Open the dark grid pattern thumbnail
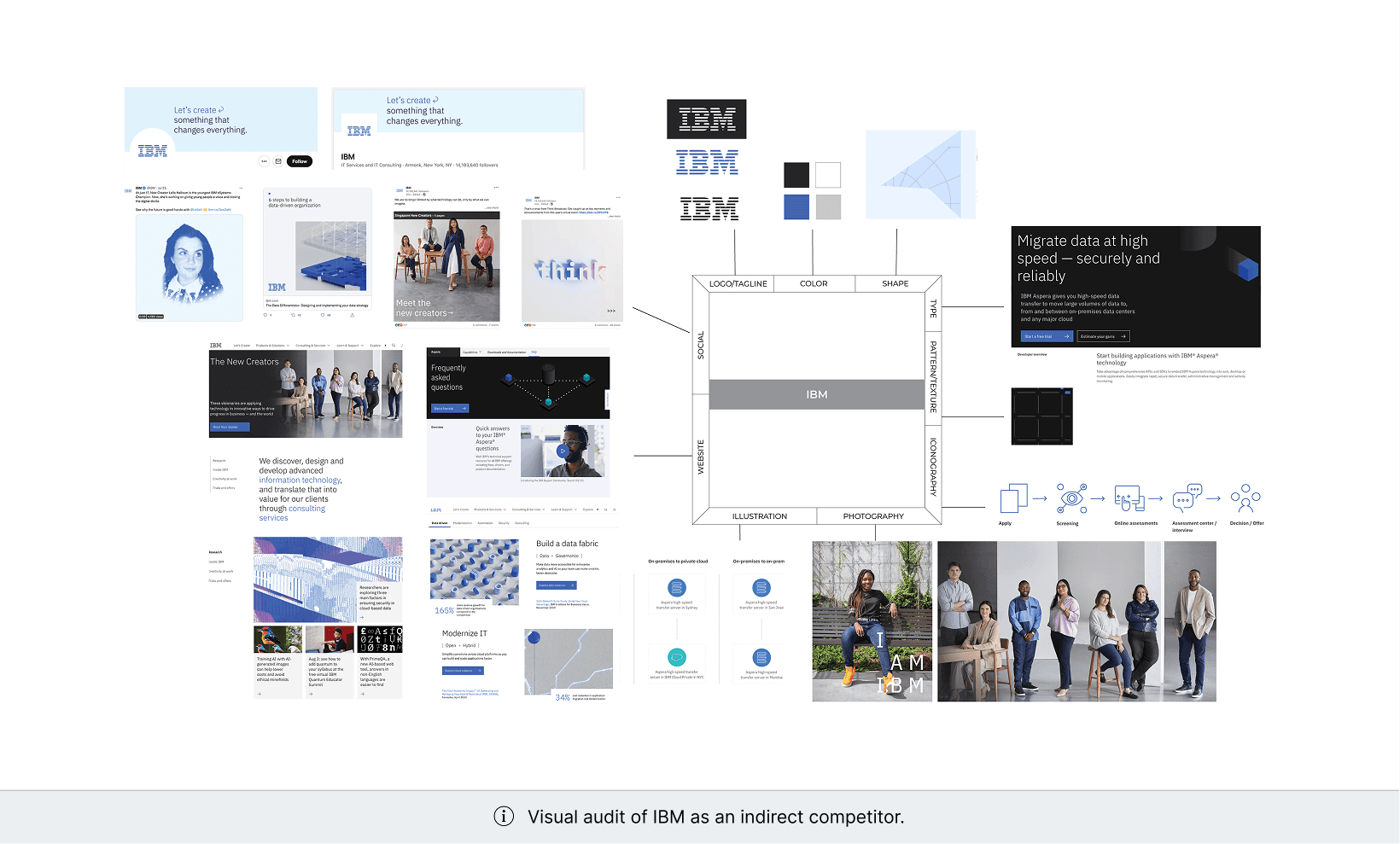Screen dimensions: 1400x844 [1042, 416]
